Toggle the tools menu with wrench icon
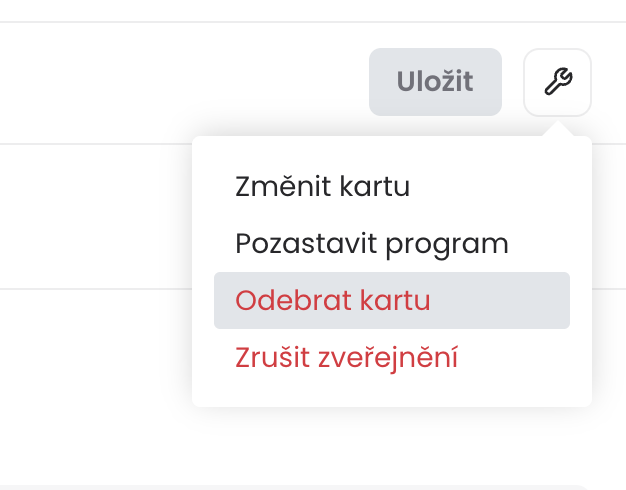The height and width of the screenshot is (490, 626). pyautogui.click(x=557, y=82)
